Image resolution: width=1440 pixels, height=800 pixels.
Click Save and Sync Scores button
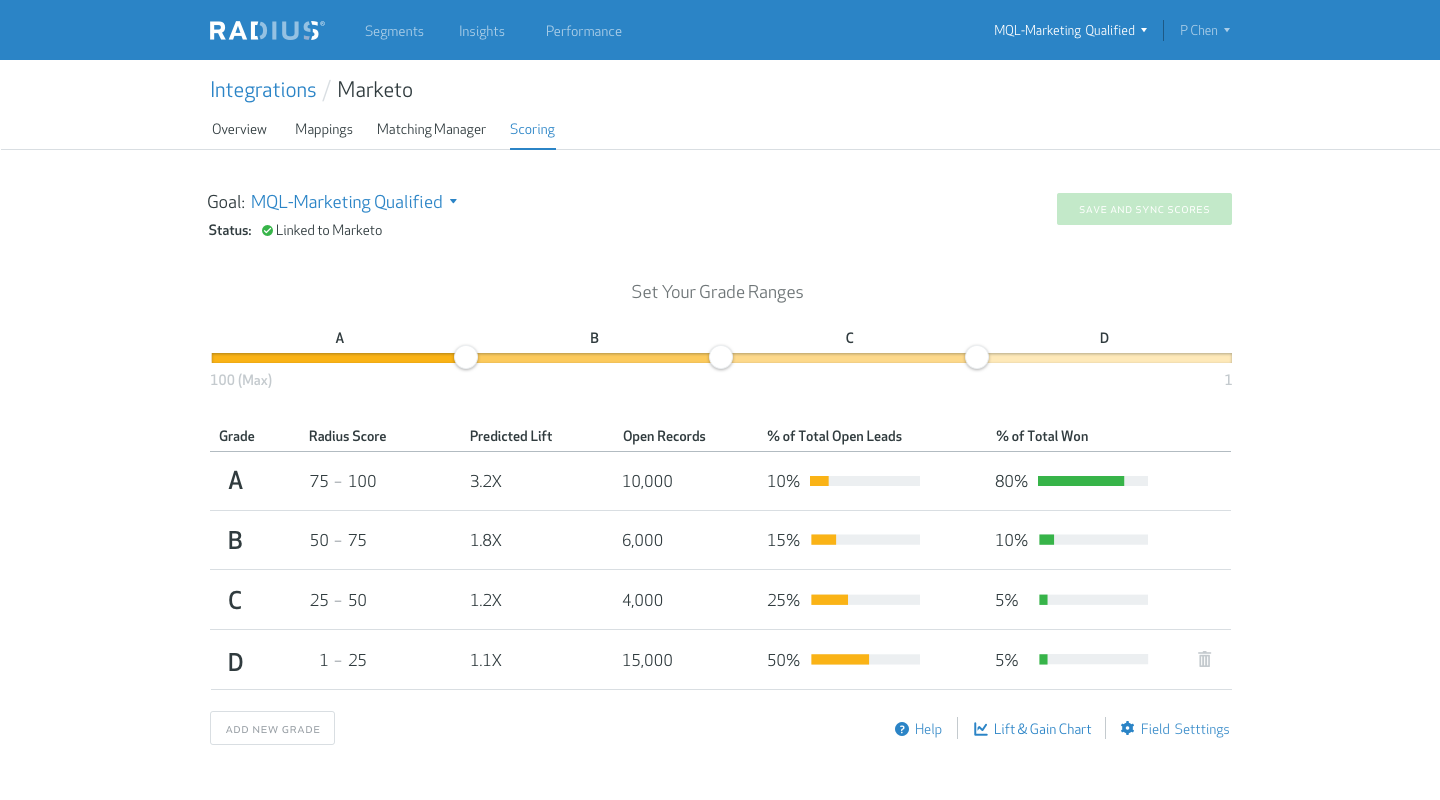(x=1144, y=209)
